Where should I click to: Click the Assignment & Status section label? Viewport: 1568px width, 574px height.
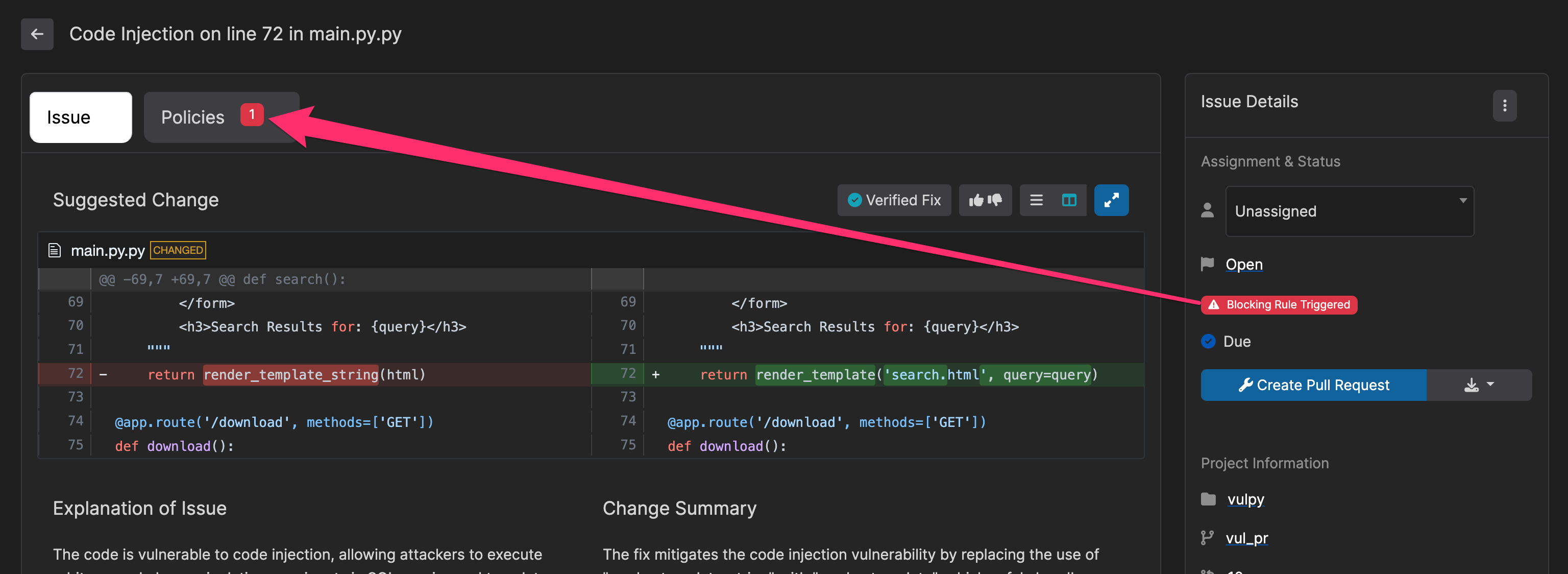coord(1270,162)
